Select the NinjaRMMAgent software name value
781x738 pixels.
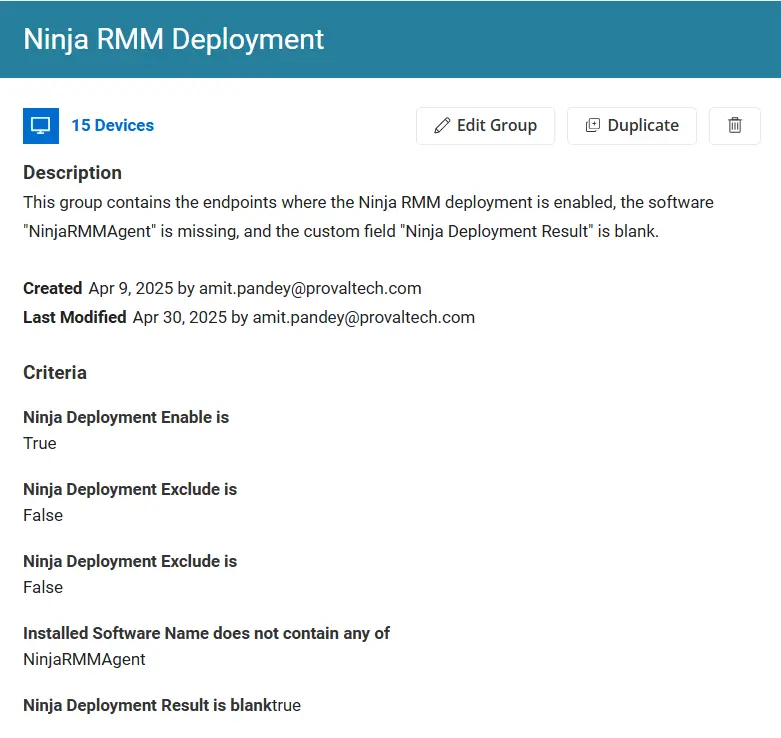(84, 659)
